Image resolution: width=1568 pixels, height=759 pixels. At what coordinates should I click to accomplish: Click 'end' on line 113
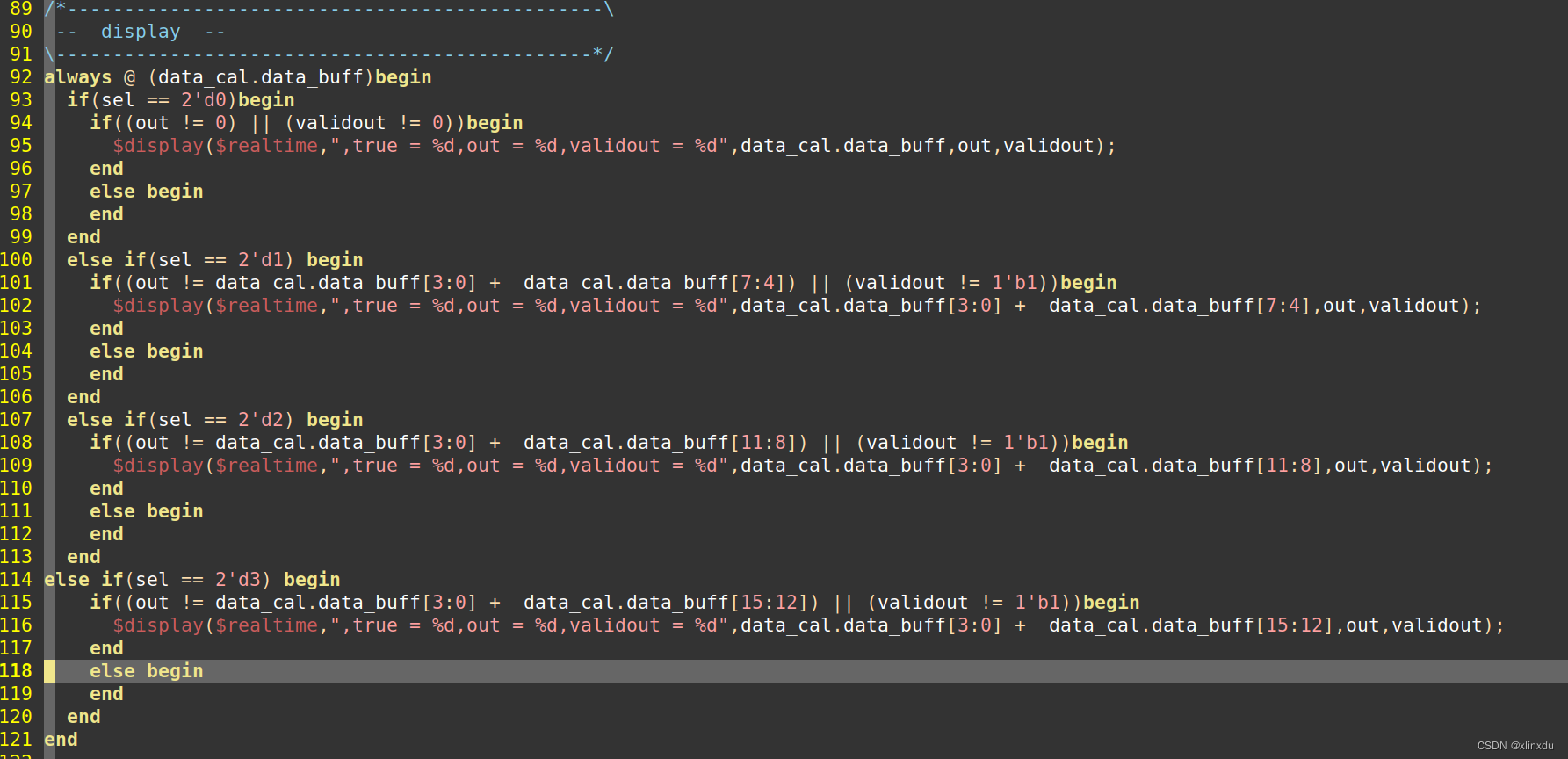[x=83, y=557]
